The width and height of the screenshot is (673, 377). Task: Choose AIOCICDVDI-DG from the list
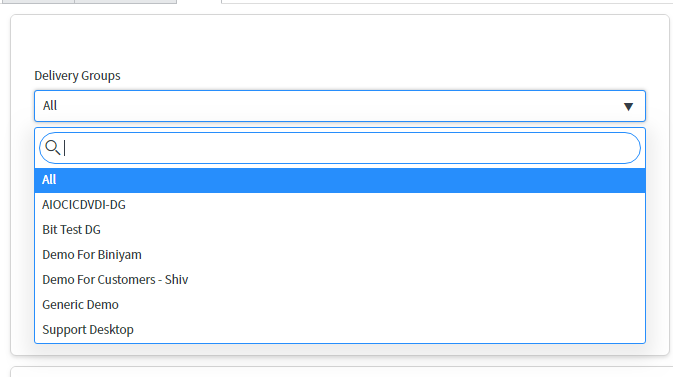(340, 205)
